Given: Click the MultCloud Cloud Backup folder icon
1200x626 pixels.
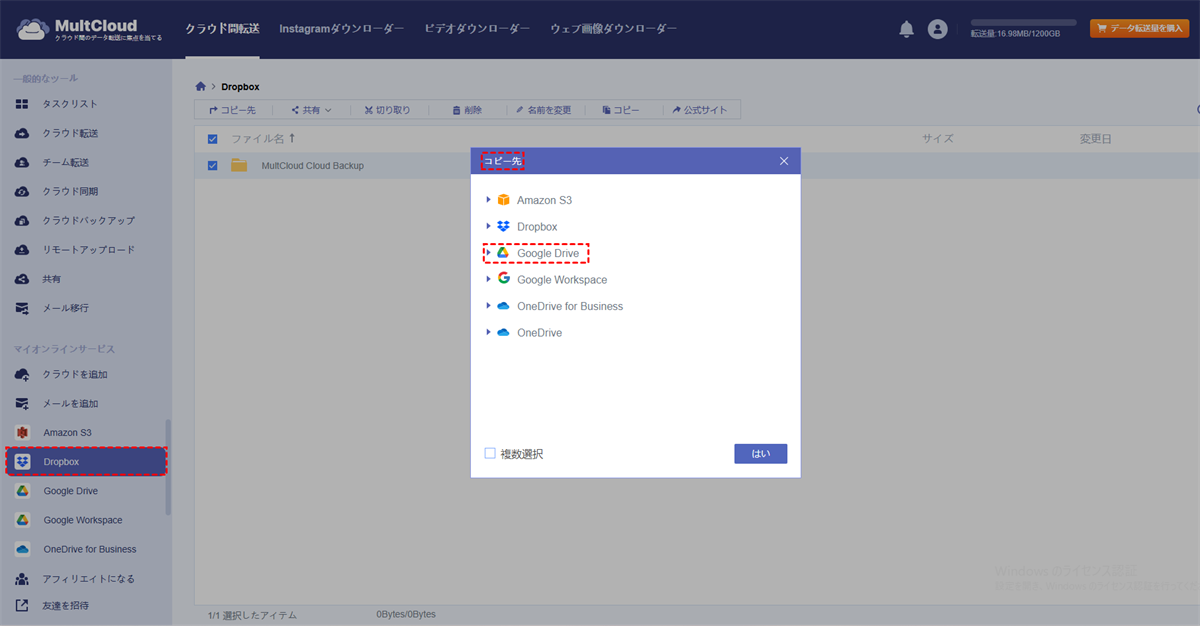Looking at the screenshot, I should 239,165.
